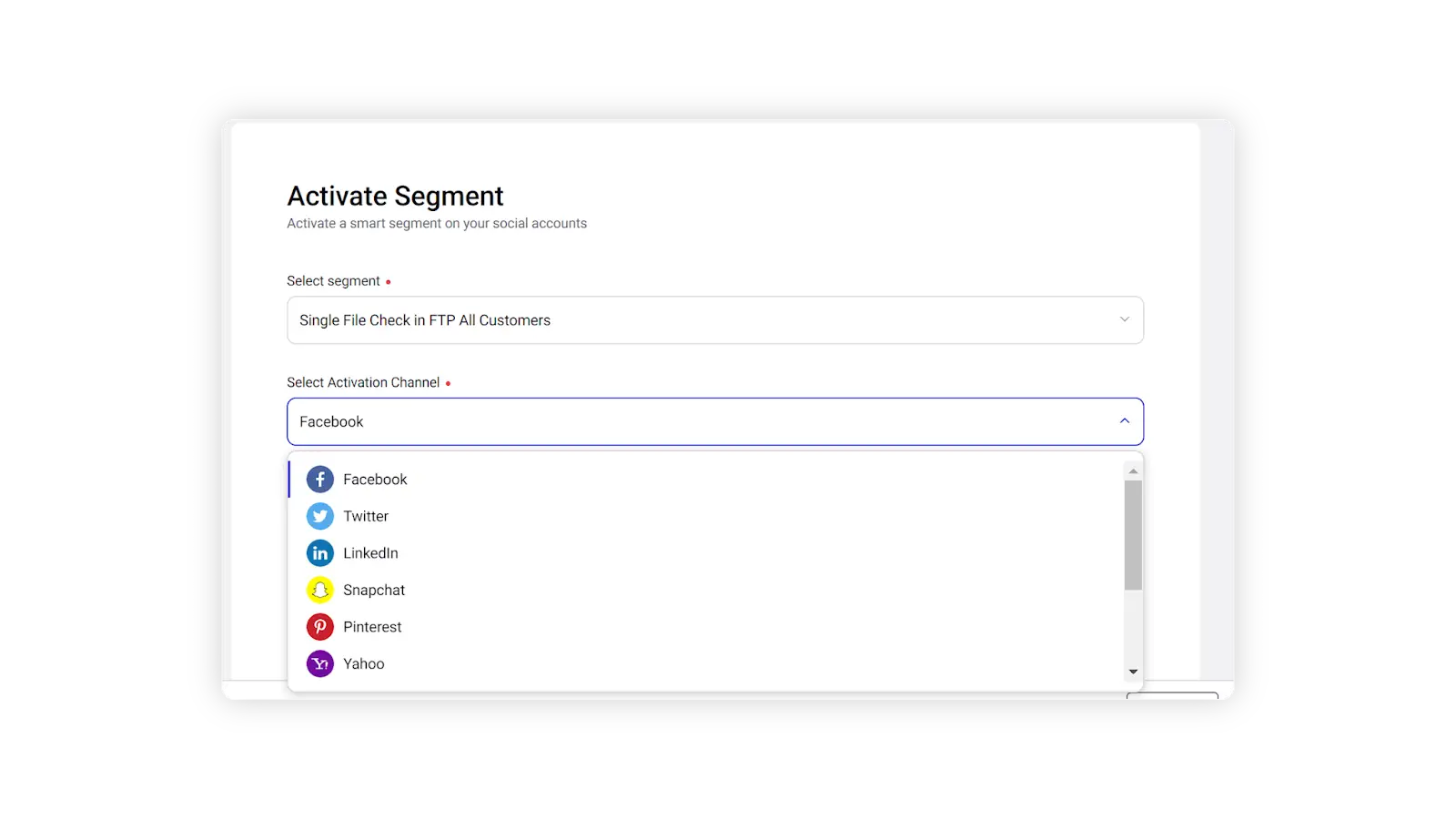The image size is (1456, 819).
Task: Click the Activate Segment heading
Action: click(395, 196)
